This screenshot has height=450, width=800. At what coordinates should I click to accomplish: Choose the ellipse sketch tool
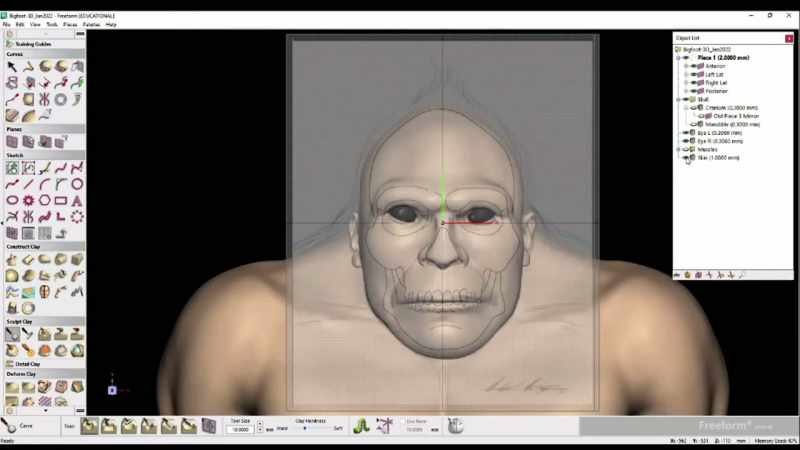coord(12,201)
